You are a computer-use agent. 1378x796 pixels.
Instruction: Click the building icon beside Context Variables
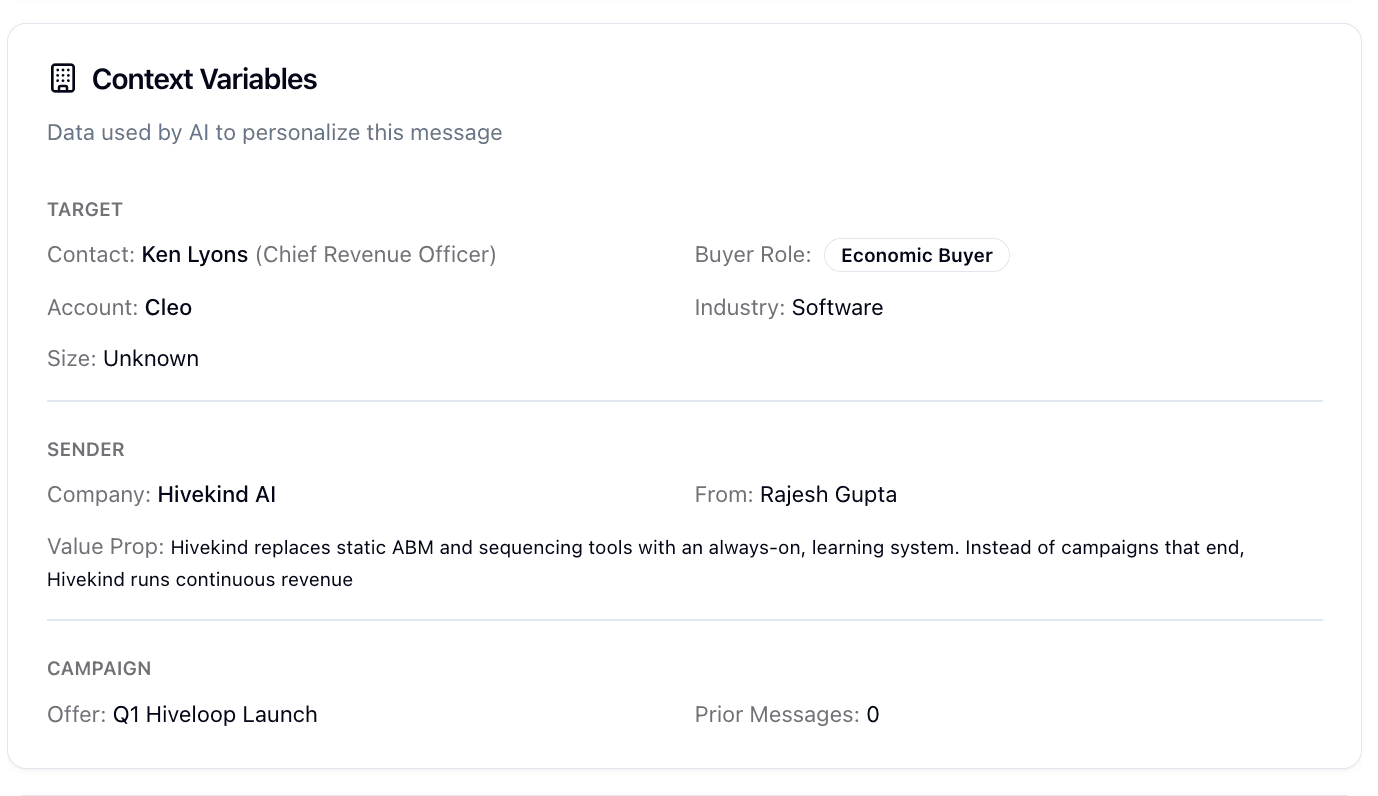(62, 78)
